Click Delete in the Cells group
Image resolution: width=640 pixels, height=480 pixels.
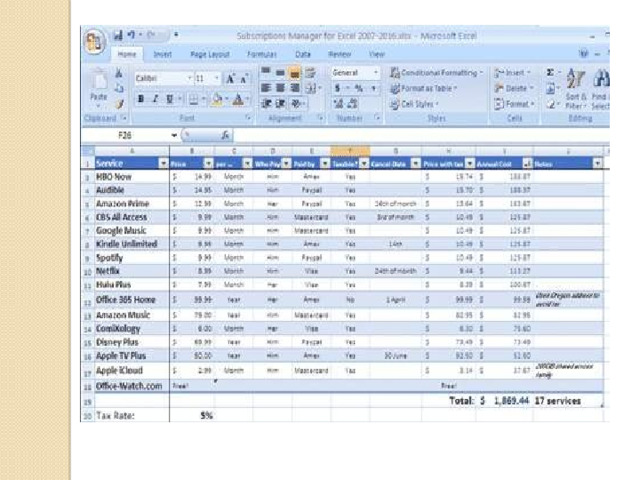coord(514,88)
